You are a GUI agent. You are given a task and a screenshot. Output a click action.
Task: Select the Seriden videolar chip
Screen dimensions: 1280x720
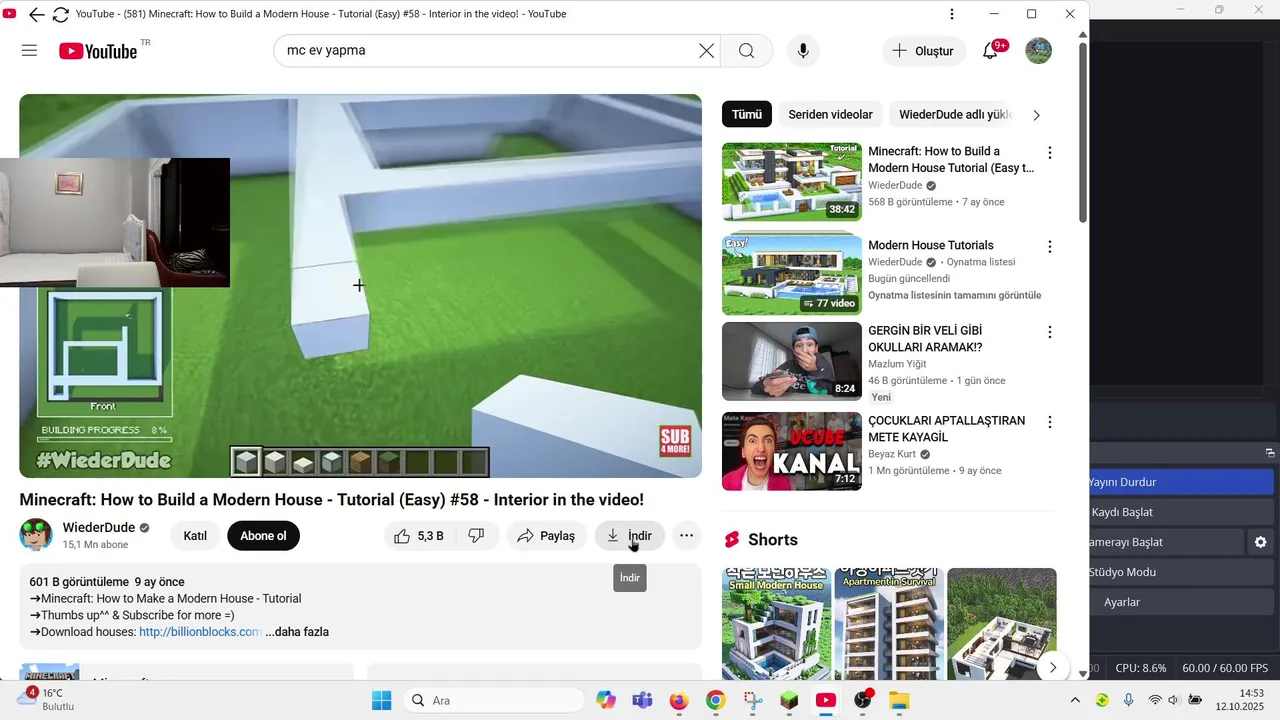(x=830, y=114)
